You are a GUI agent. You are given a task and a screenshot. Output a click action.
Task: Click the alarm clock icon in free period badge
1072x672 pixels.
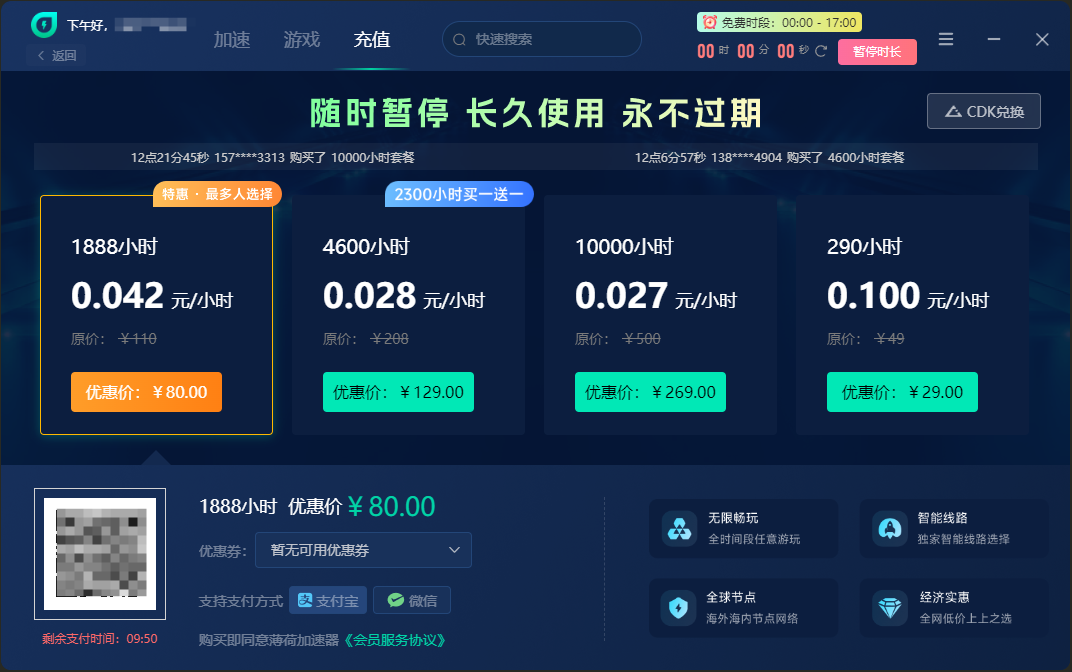(x=710, y=23)
